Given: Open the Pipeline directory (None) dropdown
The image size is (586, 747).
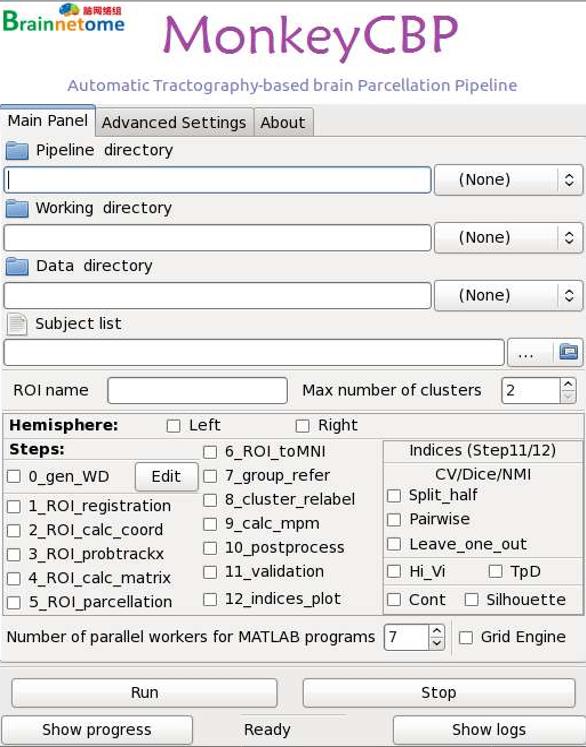Looking at the screenshot, I should tap(508, 180).
